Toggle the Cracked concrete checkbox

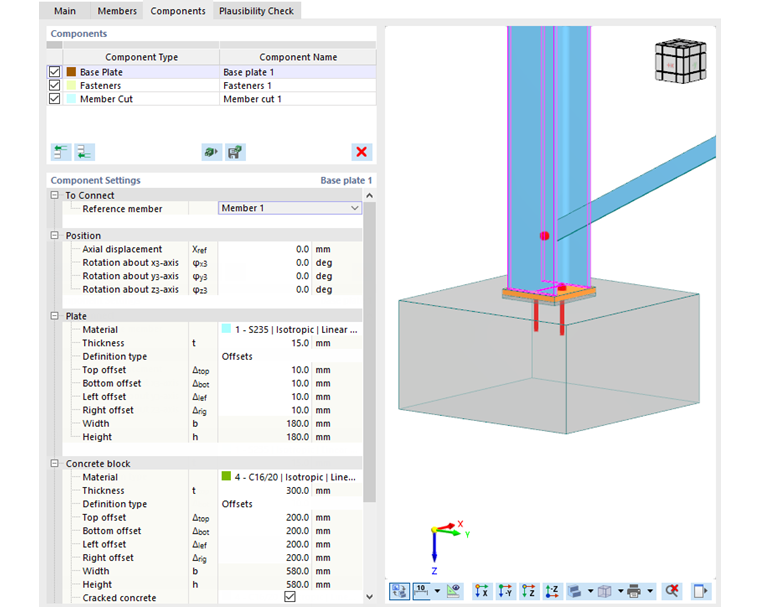point(290,597)
